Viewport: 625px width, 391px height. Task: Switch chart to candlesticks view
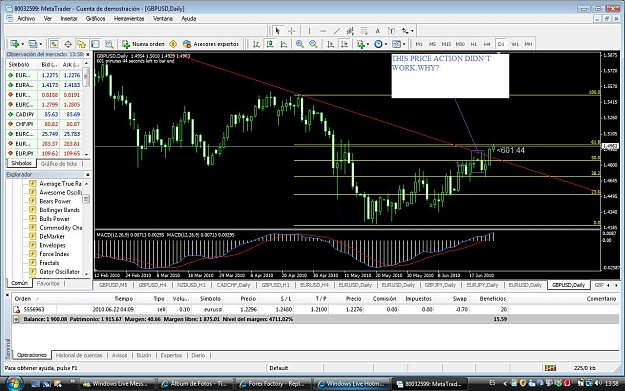(x=270, y=44)
